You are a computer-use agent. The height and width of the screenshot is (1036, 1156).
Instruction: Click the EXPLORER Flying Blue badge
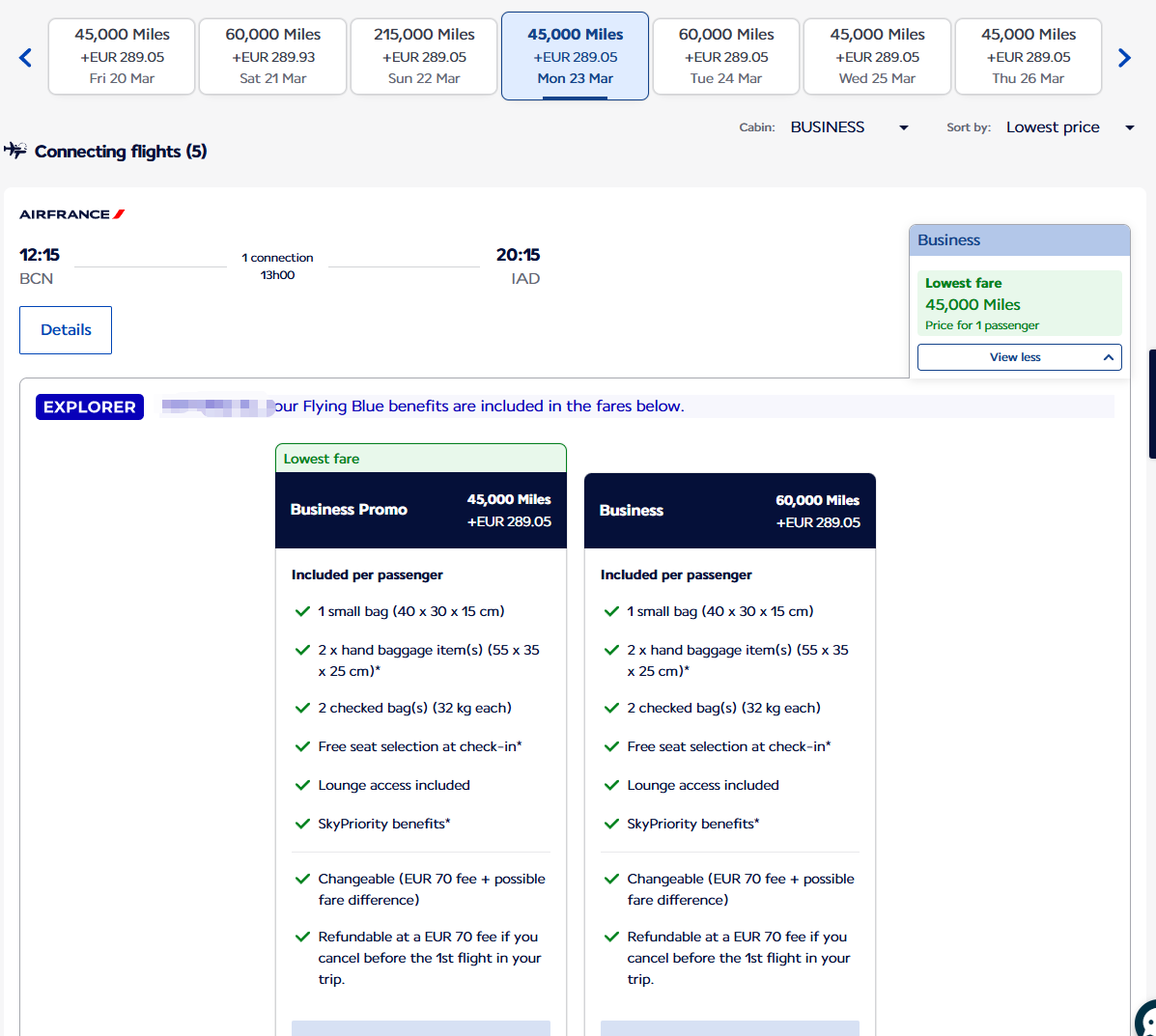[x=90, y=407]
